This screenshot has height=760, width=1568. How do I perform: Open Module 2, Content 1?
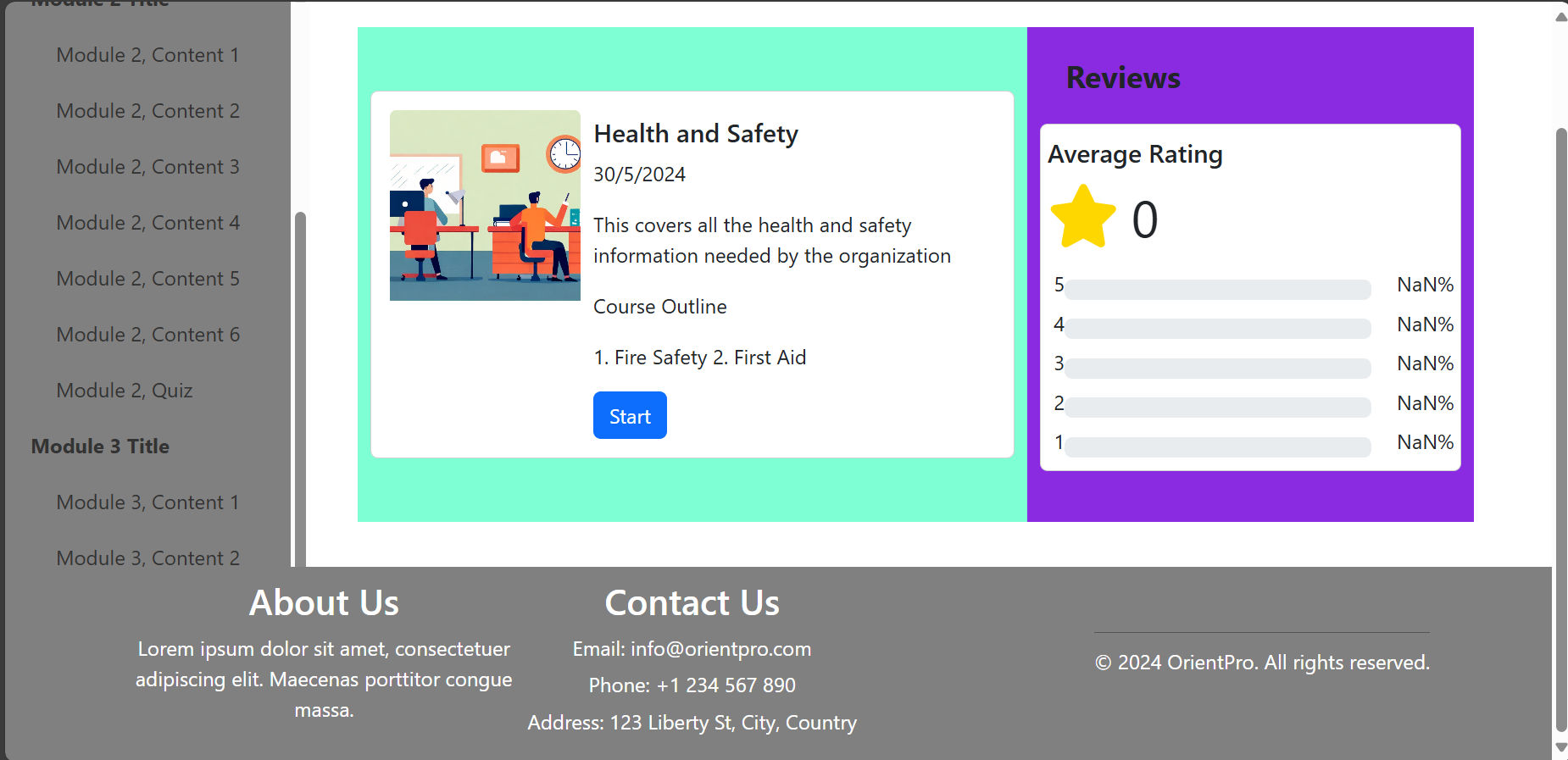(148, 55)
